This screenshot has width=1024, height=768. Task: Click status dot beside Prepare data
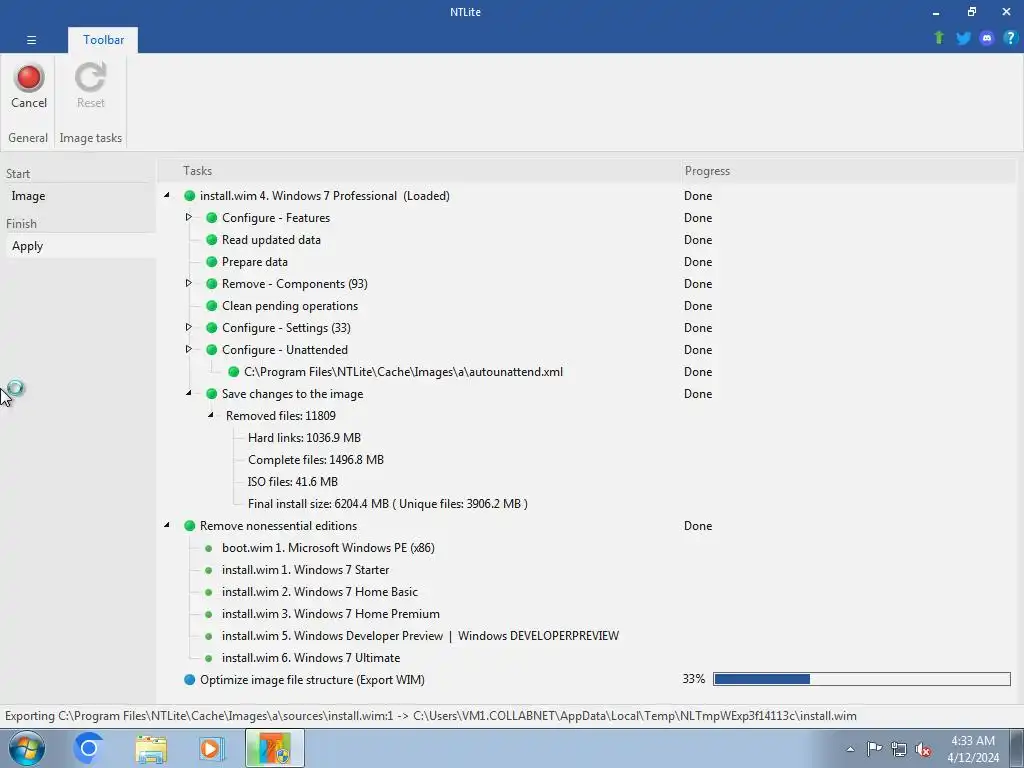212,262
